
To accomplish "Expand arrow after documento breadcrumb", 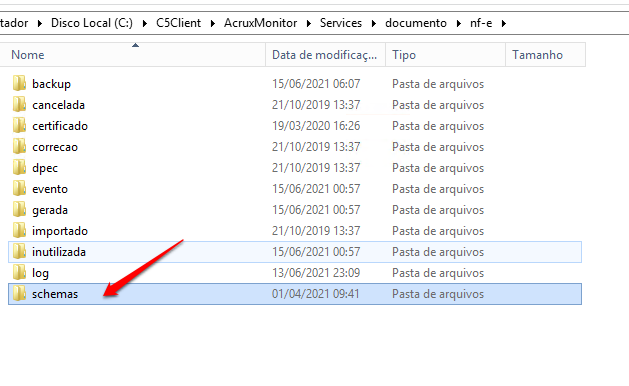I will tap(458, 23).
